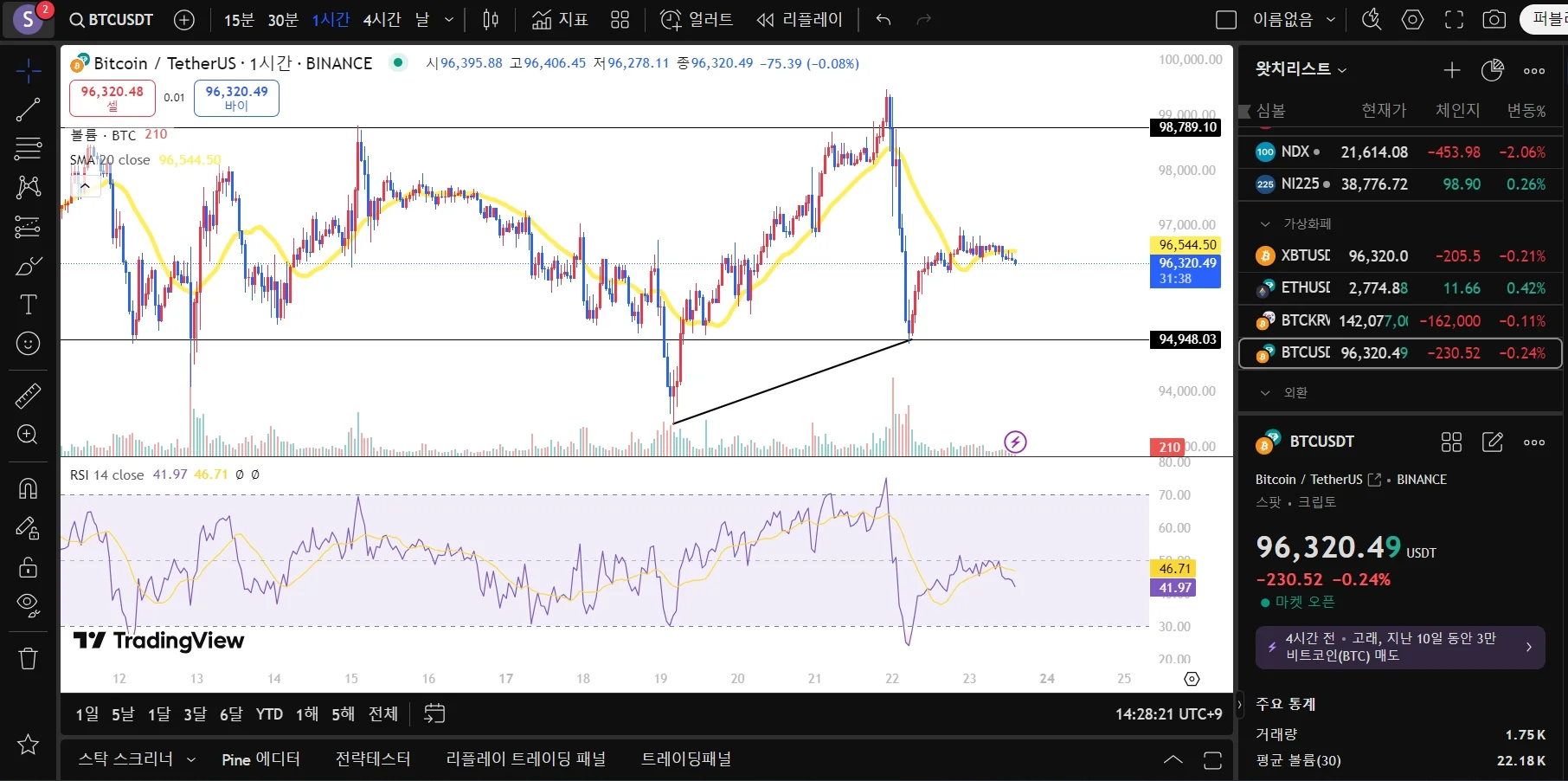
Task: Open the Fibonacci retracement tools
Action: click(28, 148)
